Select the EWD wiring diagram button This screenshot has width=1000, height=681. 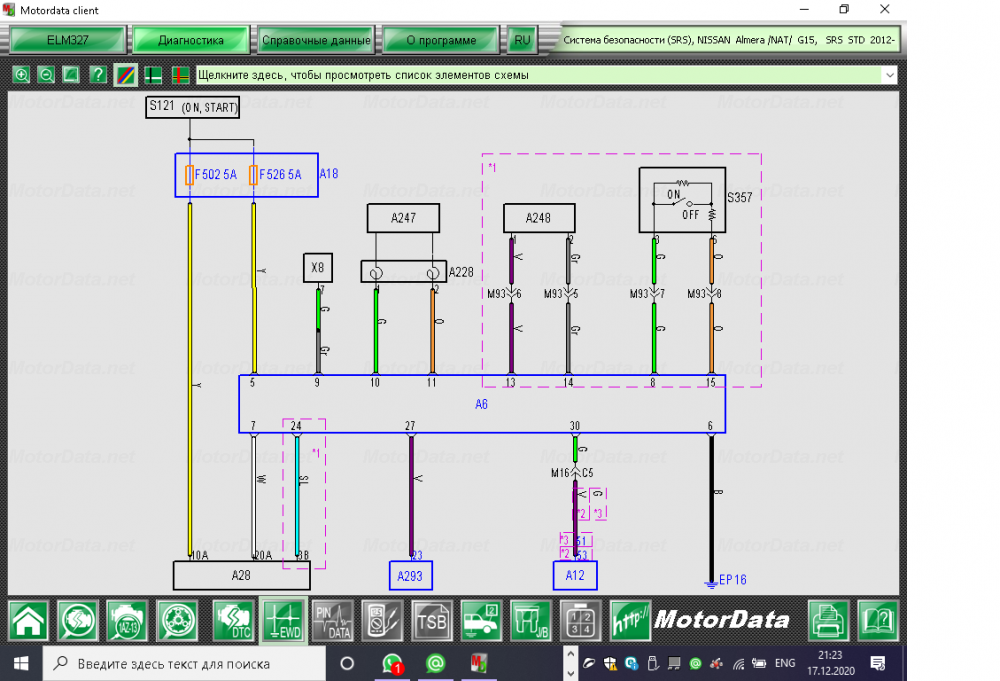coord(283,620)
